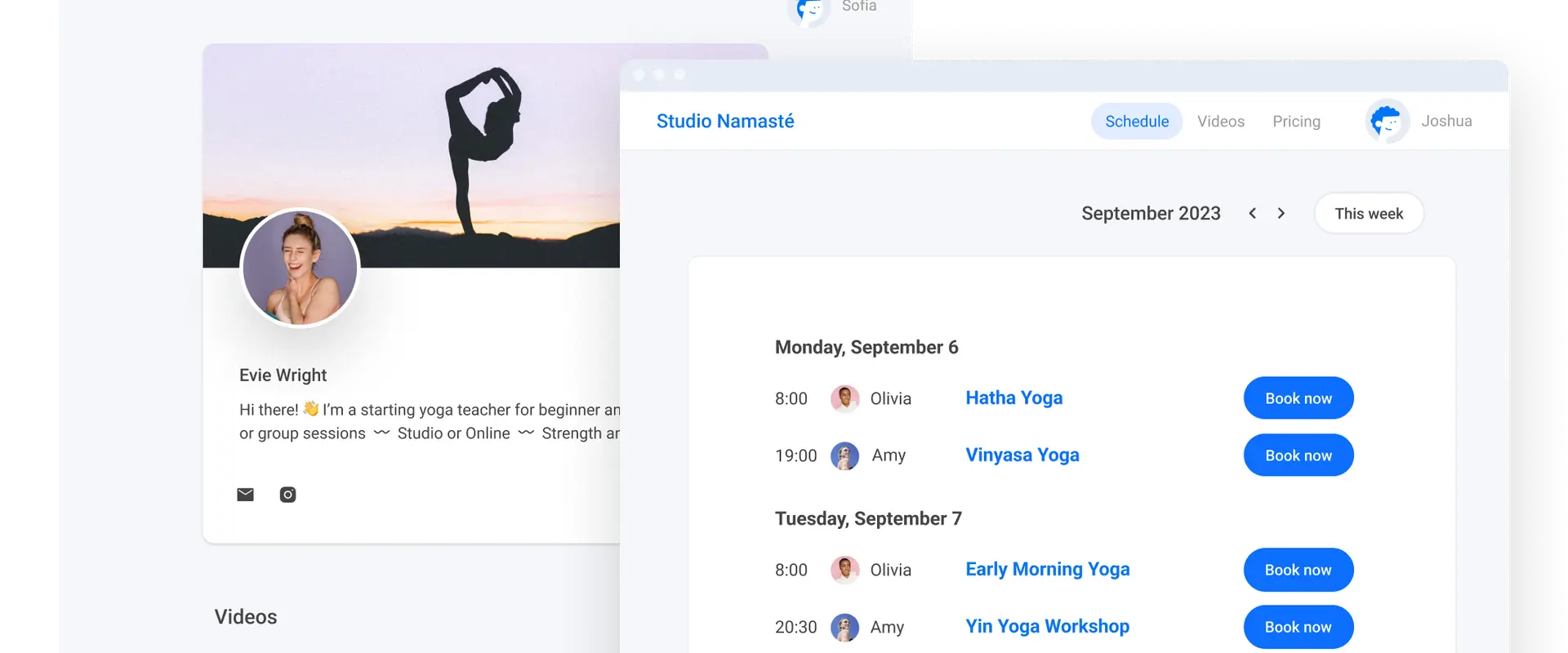Click the September 2023 month label
This screenshot has width=1568, height=653.
1151,213
